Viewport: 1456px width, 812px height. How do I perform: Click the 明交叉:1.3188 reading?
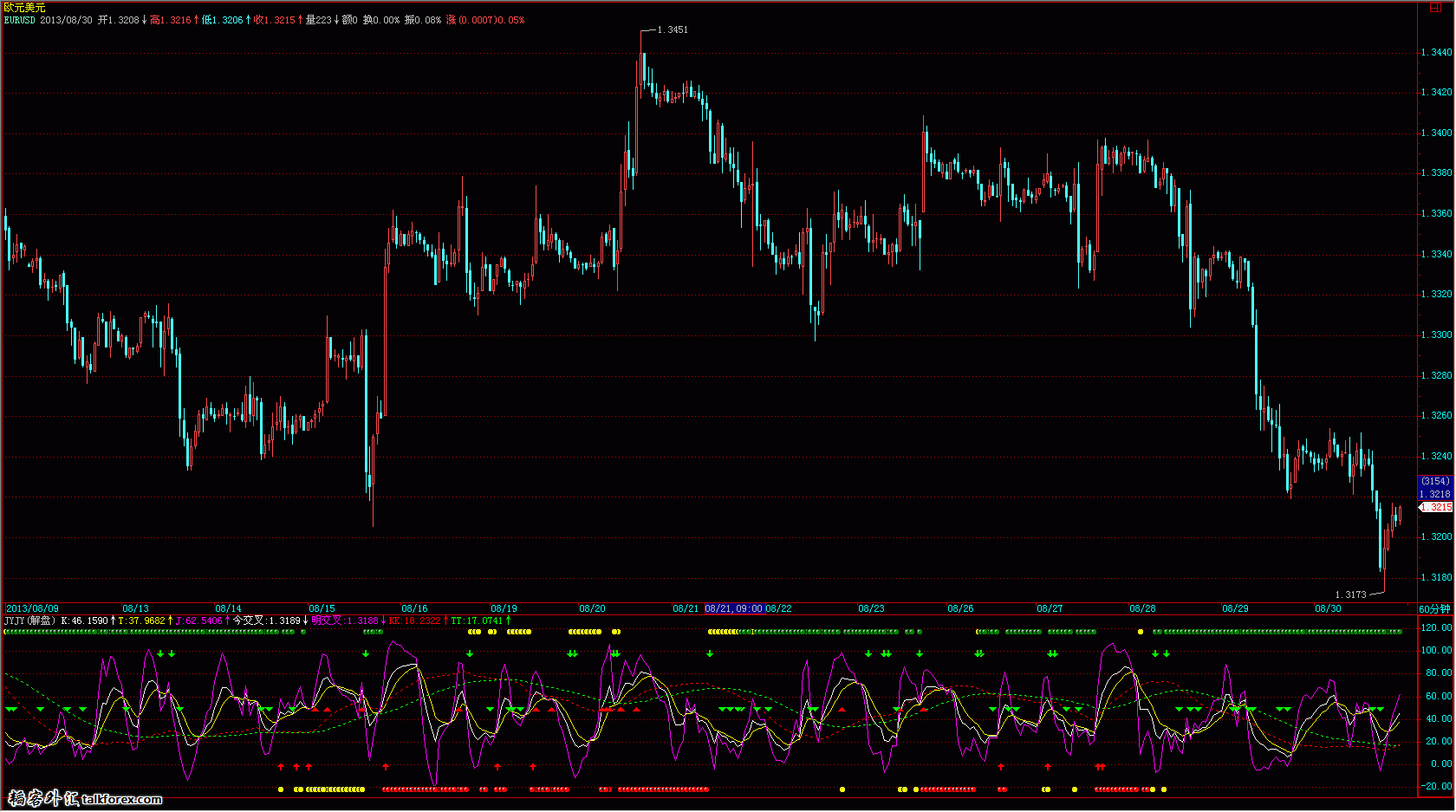[345, 620]
